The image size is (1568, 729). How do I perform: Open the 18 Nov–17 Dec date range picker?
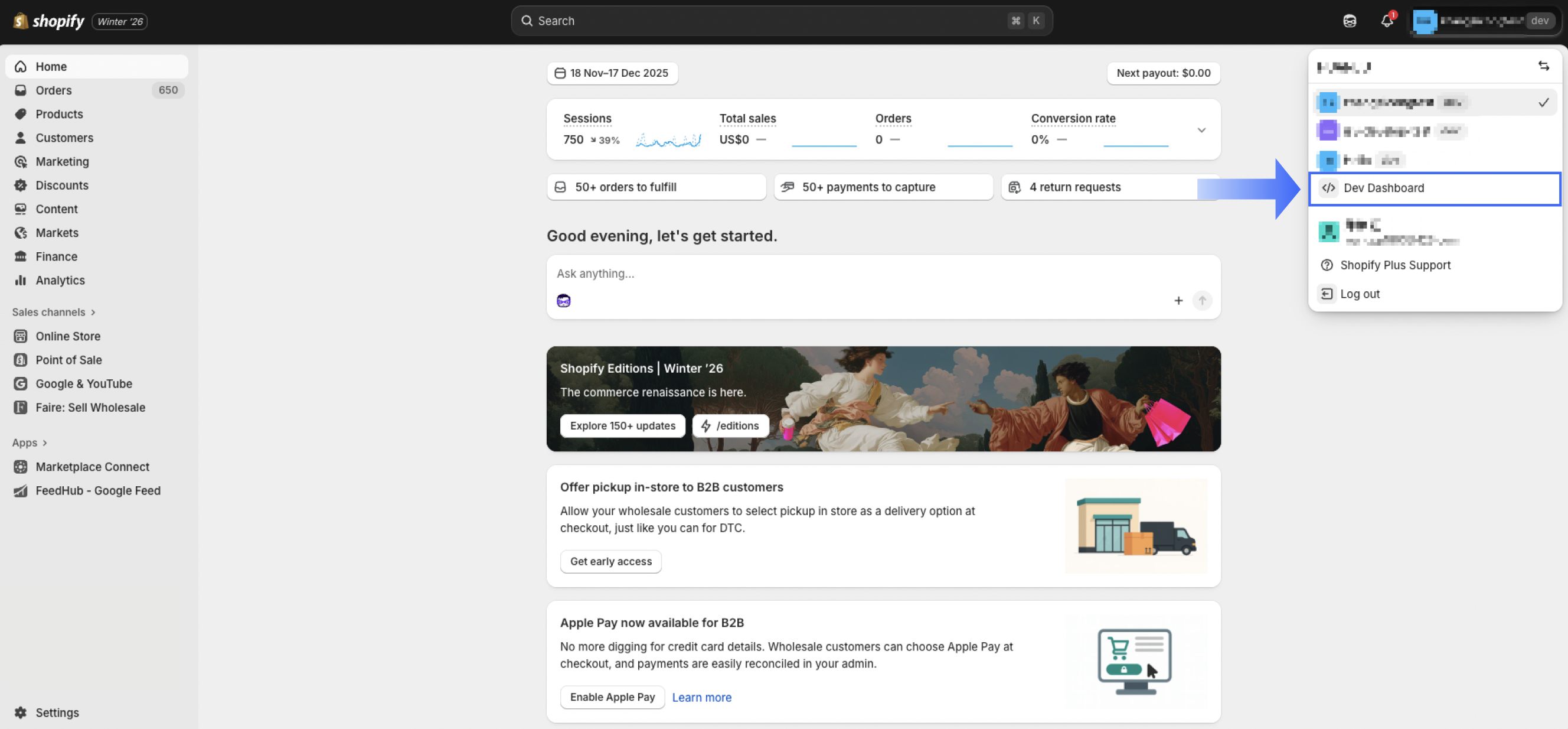click(612, 73)
